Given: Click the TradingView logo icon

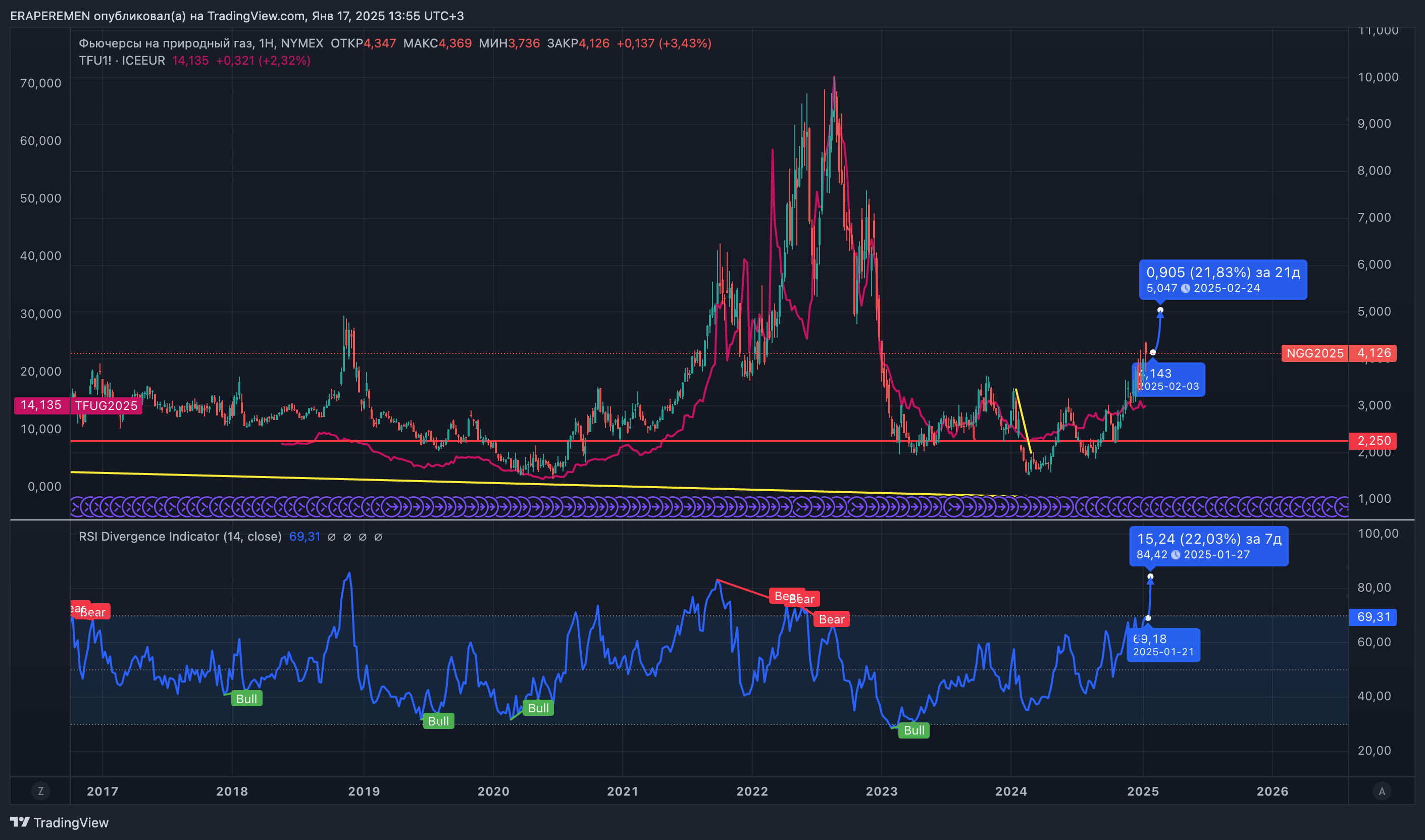Looking at the screenshot, I should point(20,822).
